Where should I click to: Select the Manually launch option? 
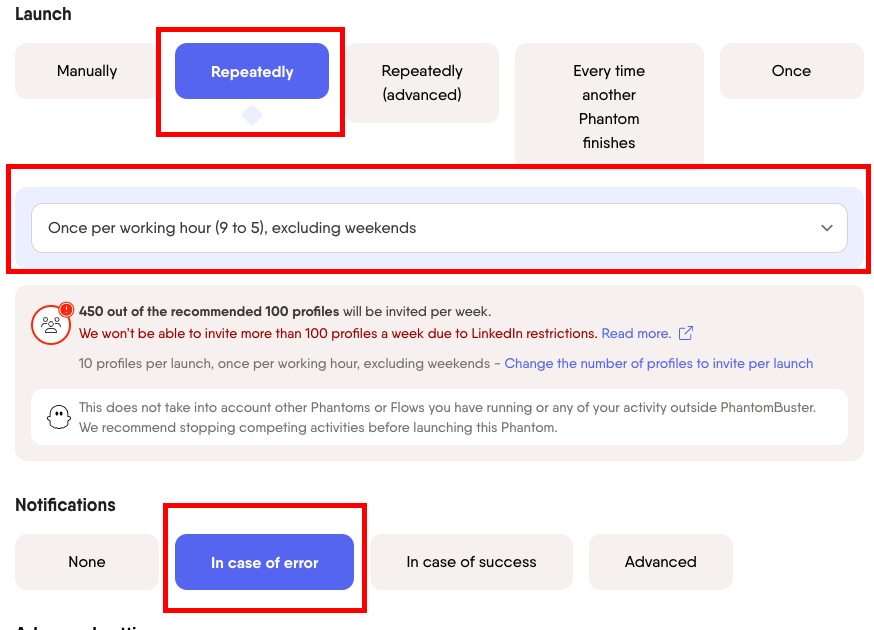point(87,71)
